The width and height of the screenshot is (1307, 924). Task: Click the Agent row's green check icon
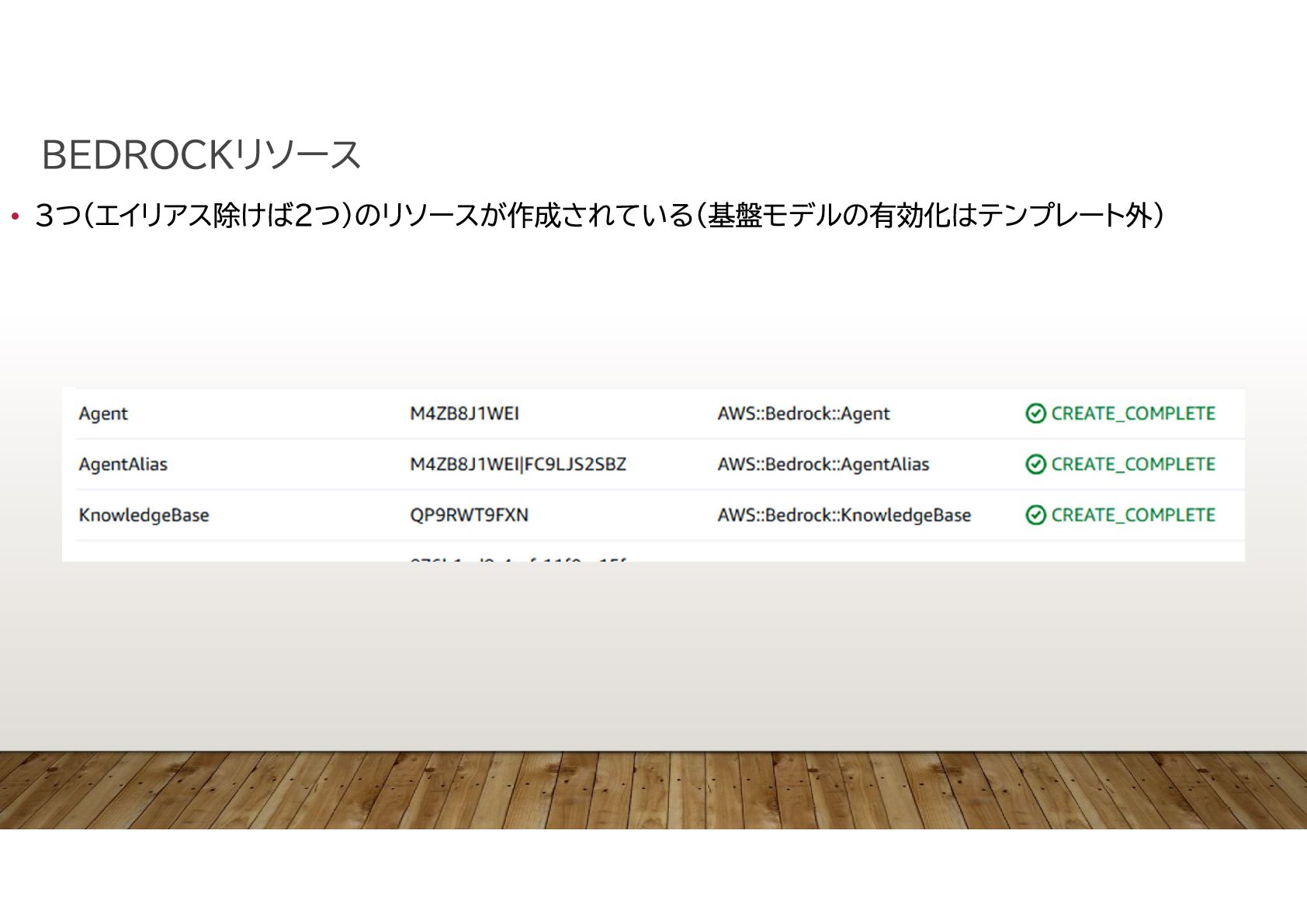(1035, 414)
